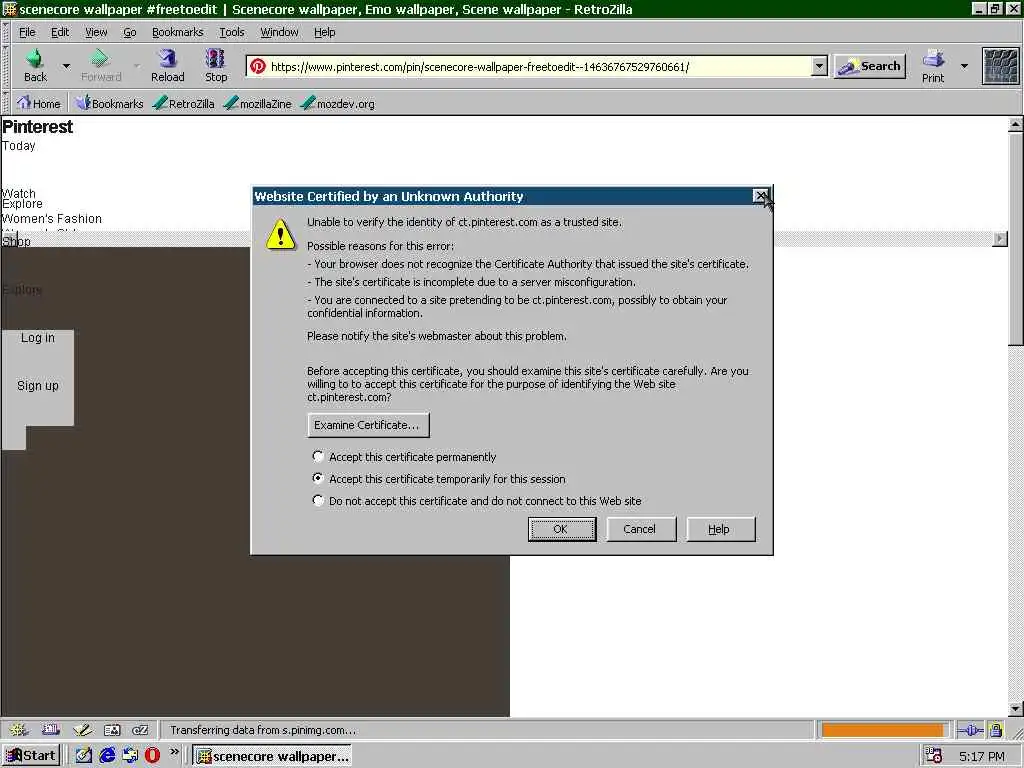
Task: Open the View menu
Action: pyautogui.click(x=96, y=32)
